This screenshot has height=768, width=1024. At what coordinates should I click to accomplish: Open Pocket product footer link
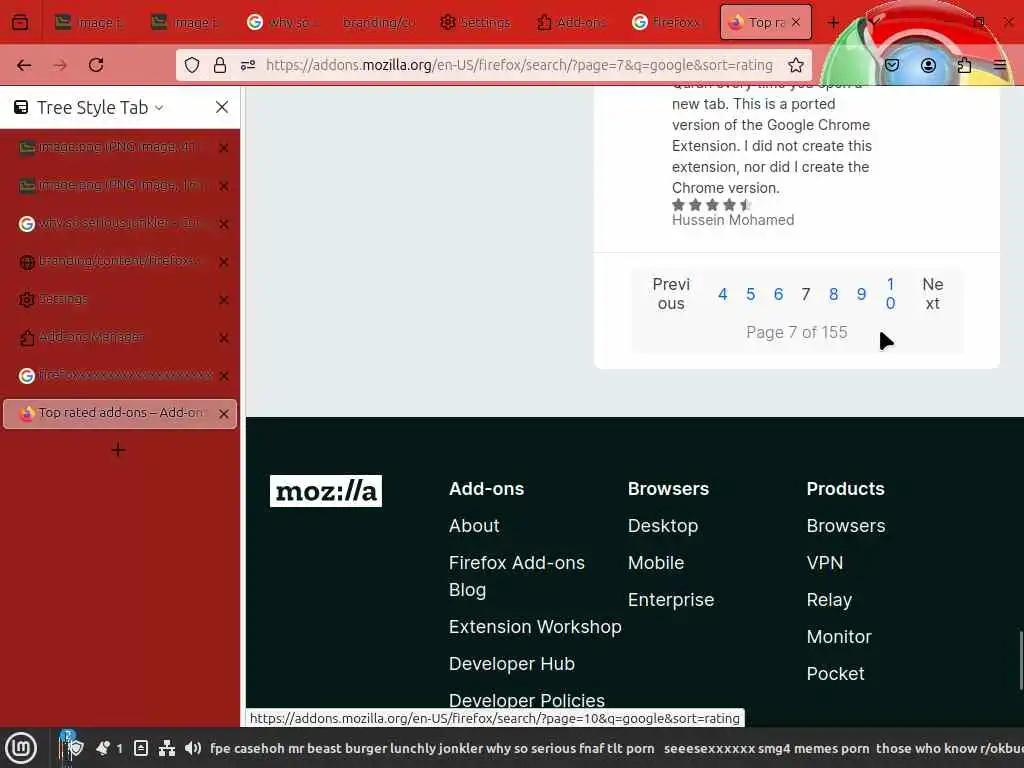point(835,674)
